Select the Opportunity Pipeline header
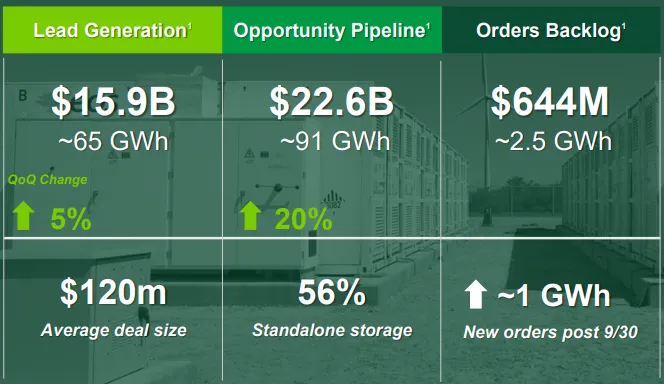Screen dimensions: 664x384 (332, 30)
